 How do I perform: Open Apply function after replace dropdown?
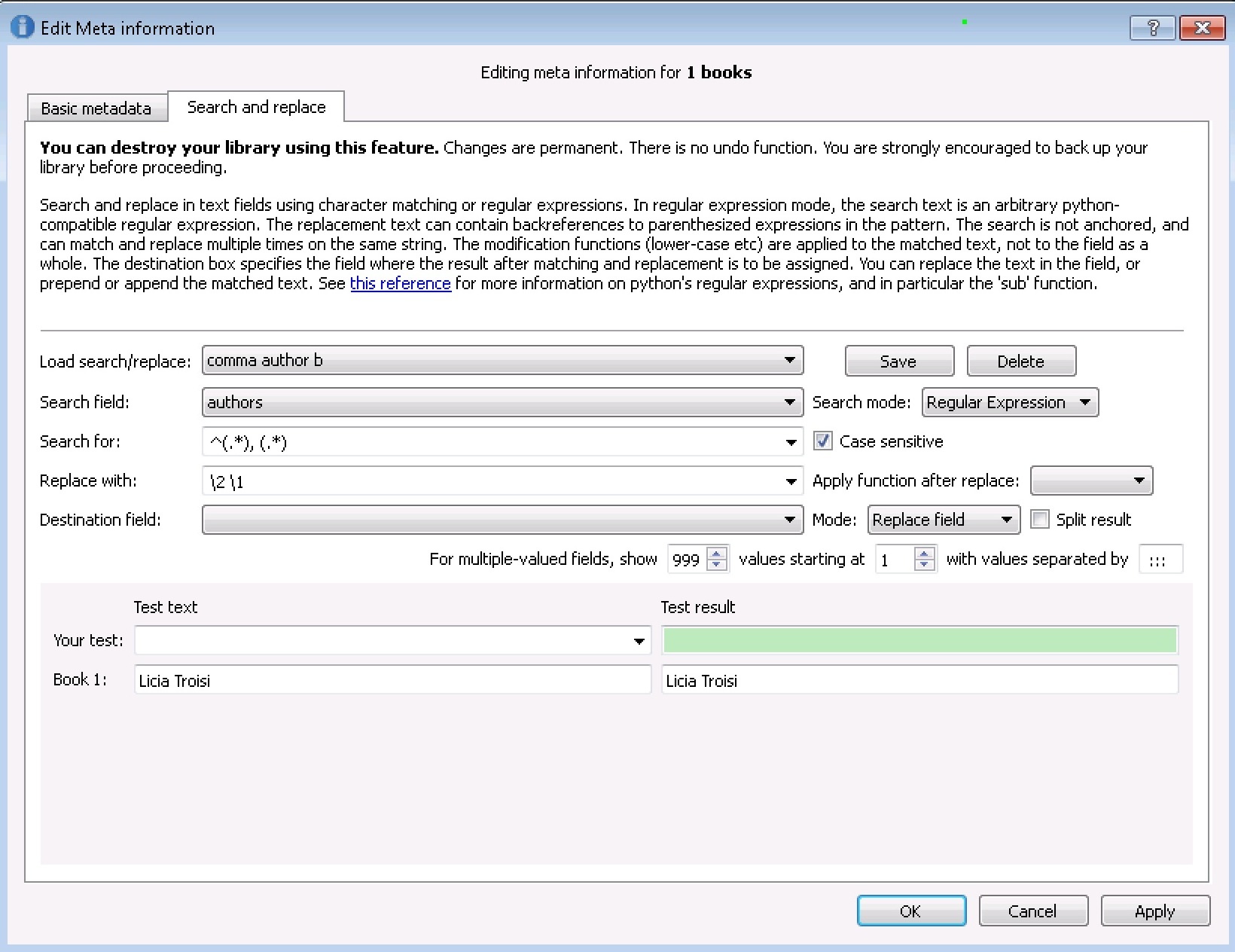point(1091,481)
